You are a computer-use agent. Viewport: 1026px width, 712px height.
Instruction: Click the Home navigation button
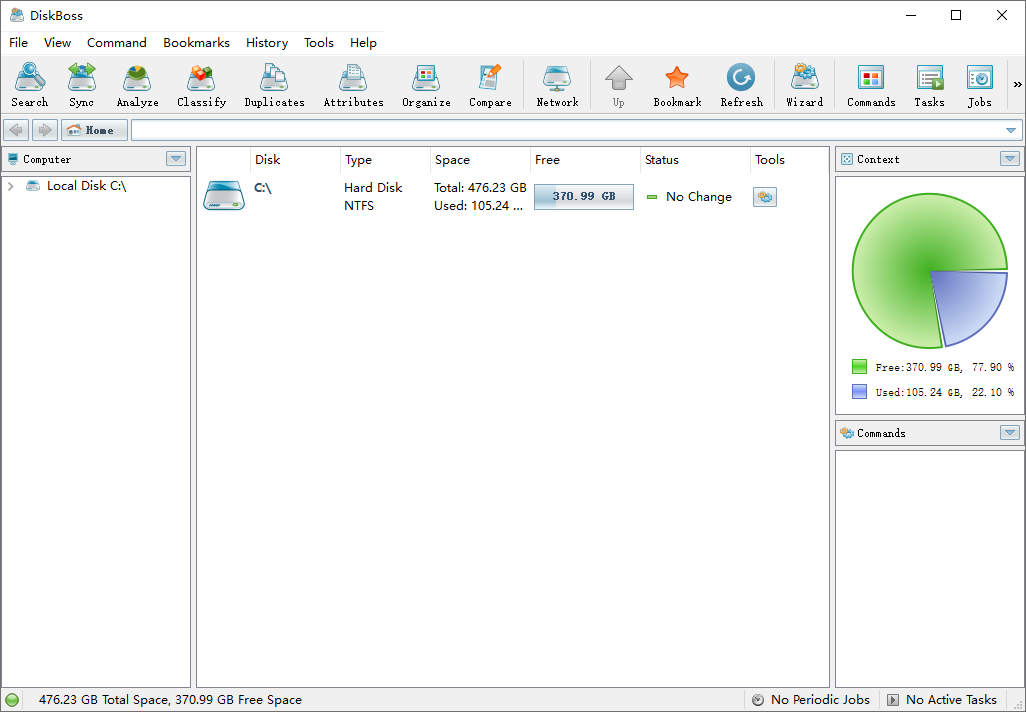coord(94,130)
